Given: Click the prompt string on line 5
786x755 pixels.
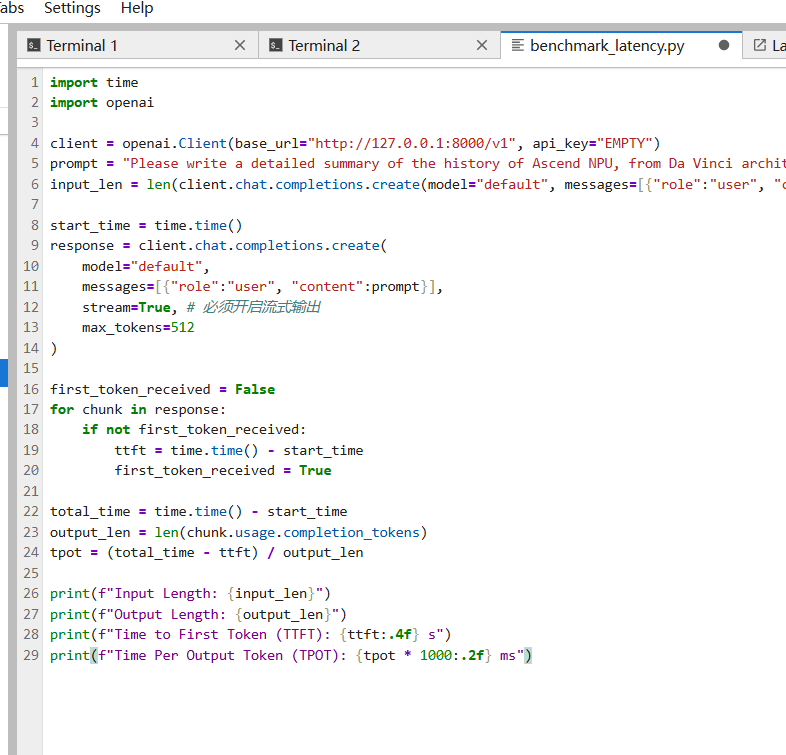Looking at the screenshot, I should tap(454, 164).
